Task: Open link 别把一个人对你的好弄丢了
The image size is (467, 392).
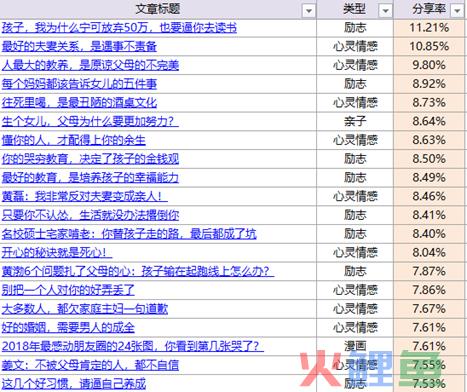Action: click(x=68, y=290)
